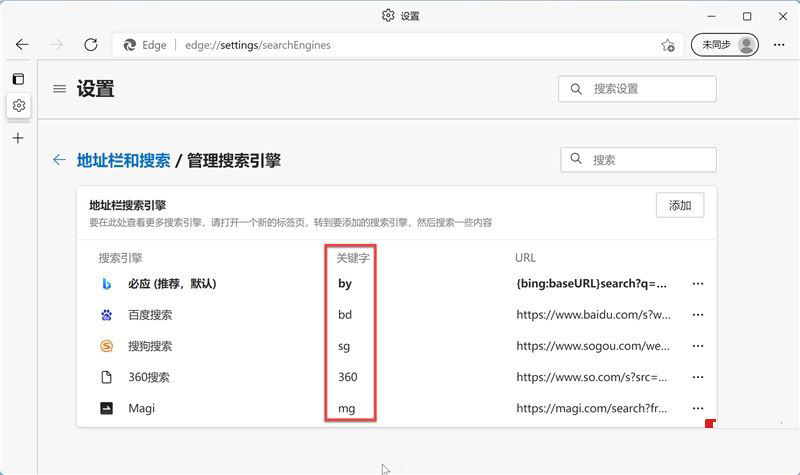
Task: Click the 关键字 column header
Action: (x=353, y=258)
